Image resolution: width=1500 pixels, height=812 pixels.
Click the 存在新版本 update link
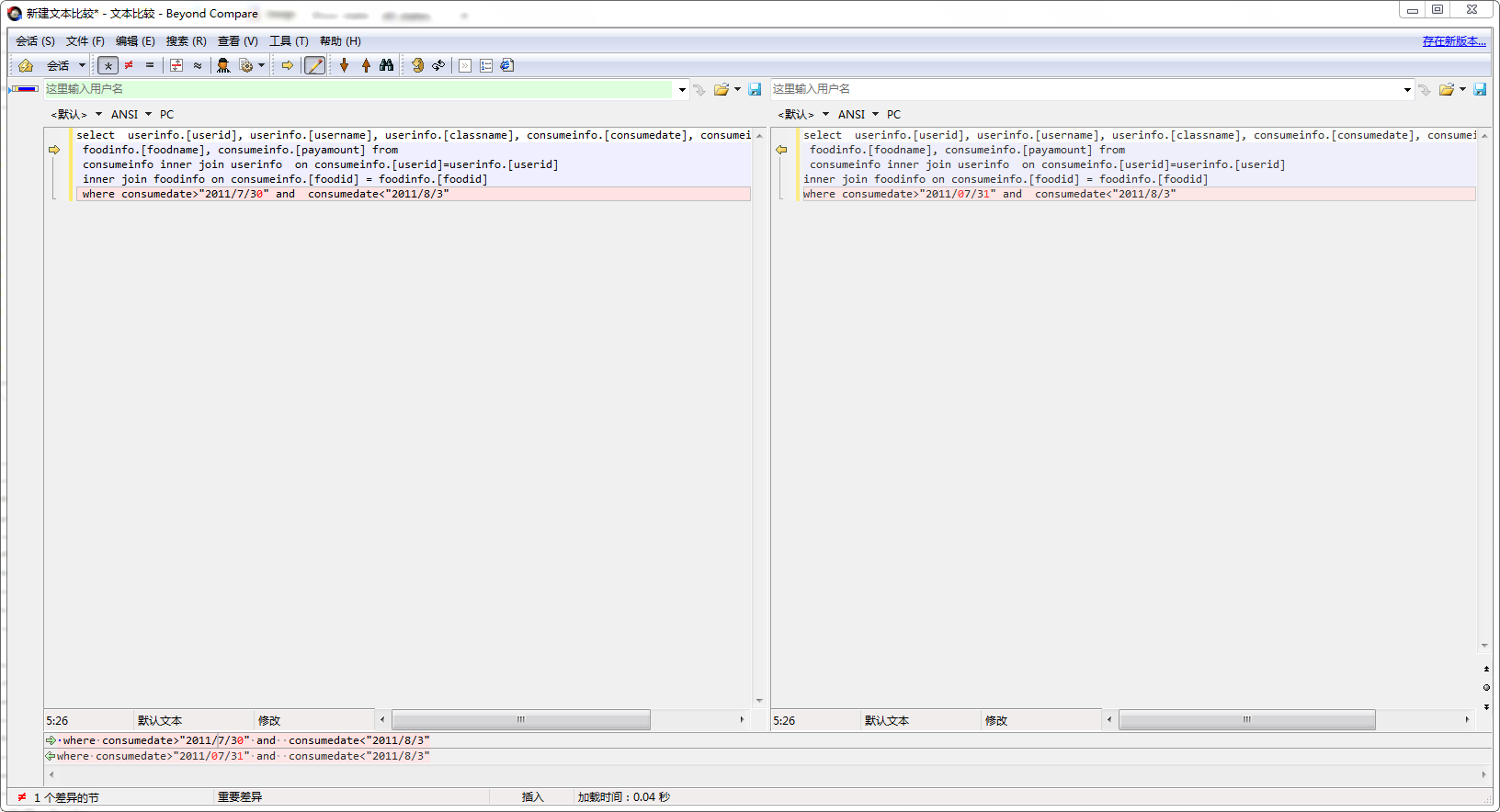1453,41
